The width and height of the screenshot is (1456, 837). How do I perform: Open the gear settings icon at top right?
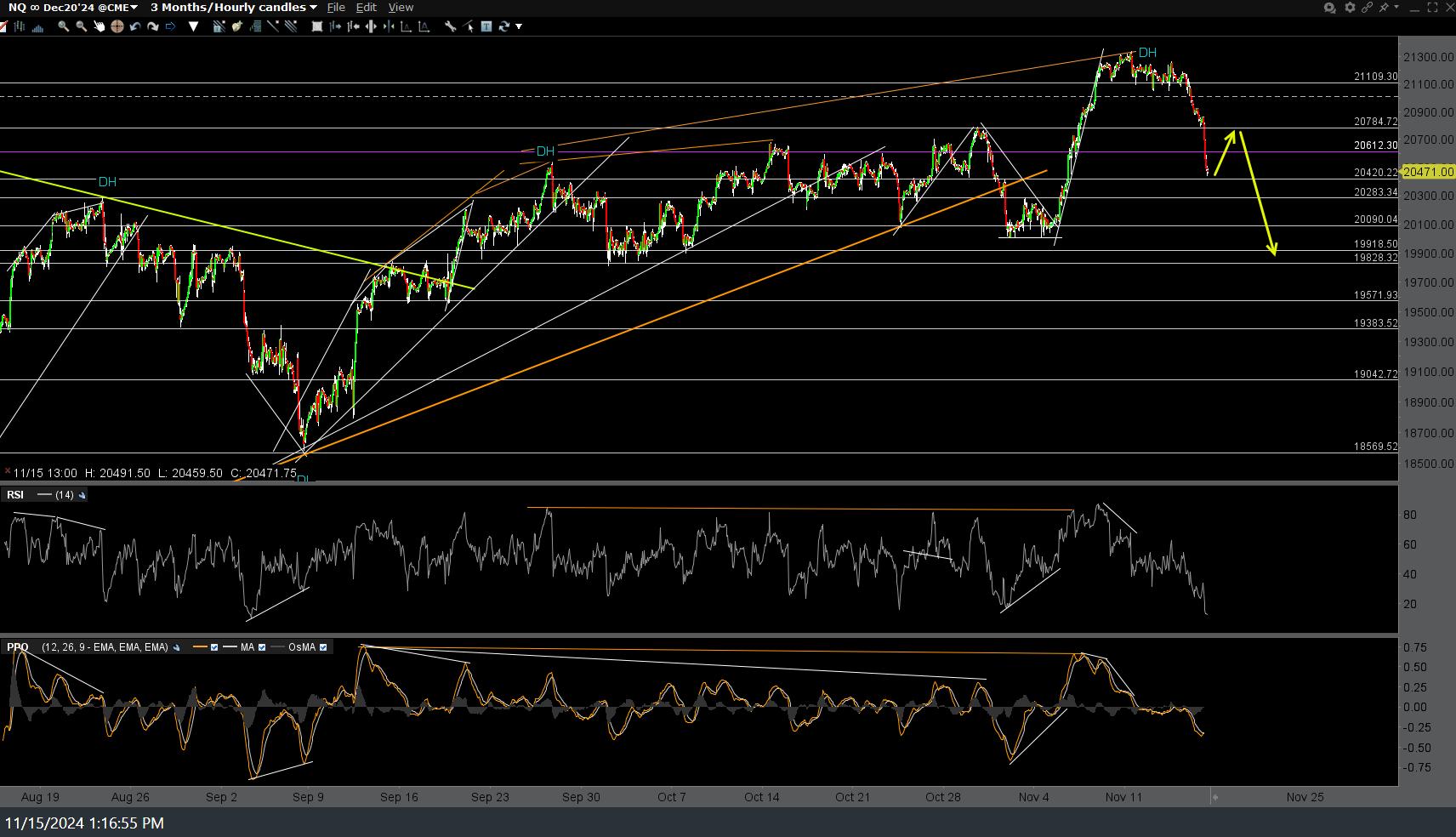(x=1349, y=8)
